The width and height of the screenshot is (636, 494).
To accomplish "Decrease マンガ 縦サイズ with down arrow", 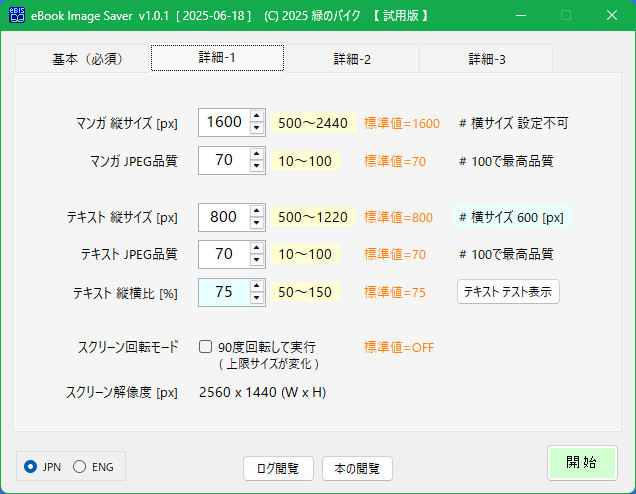I will pos(256,128).
